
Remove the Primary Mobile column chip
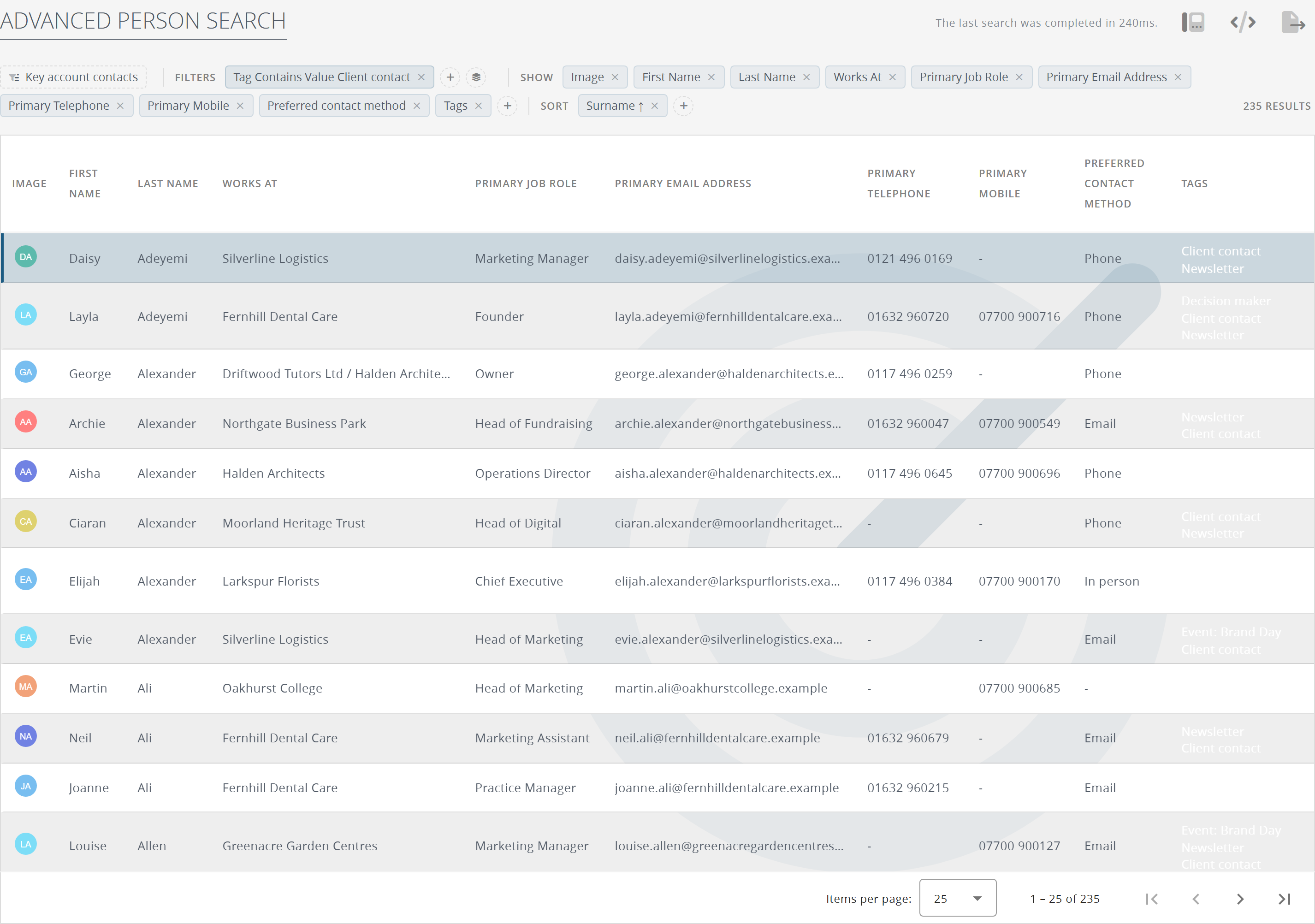pos(239,106)
